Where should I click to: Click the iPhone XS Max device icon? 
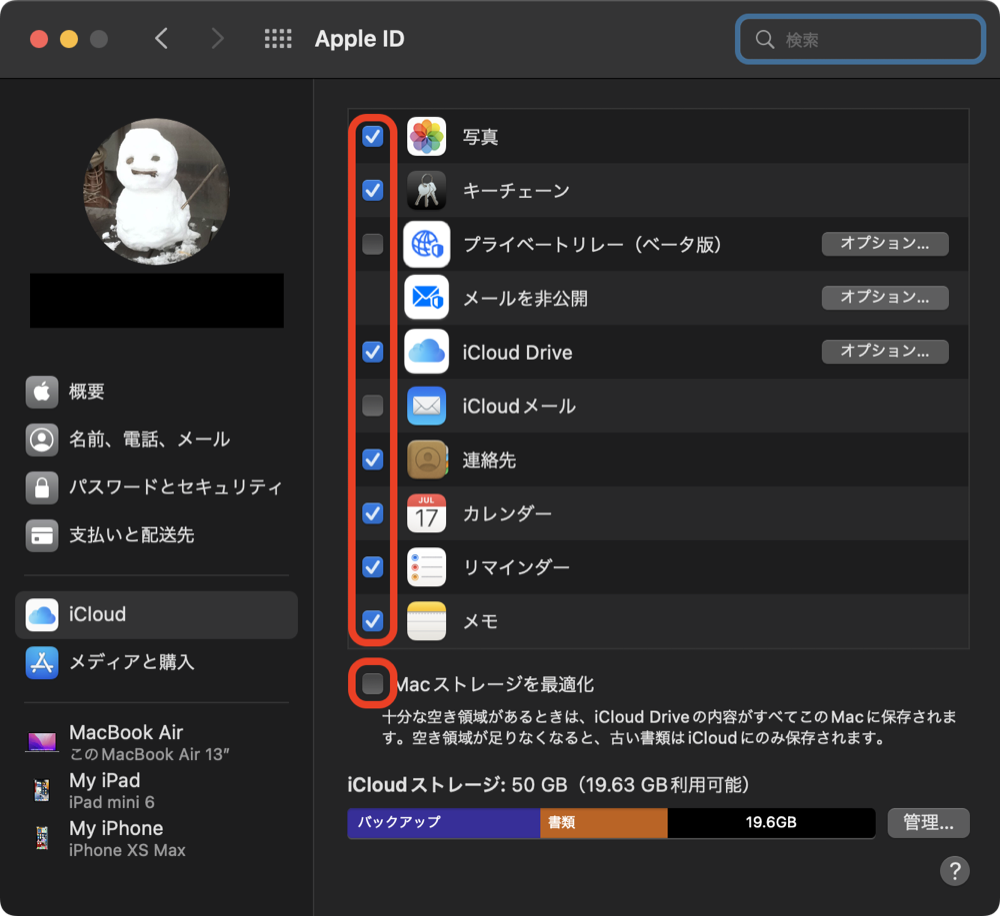(x=41, y=838)
